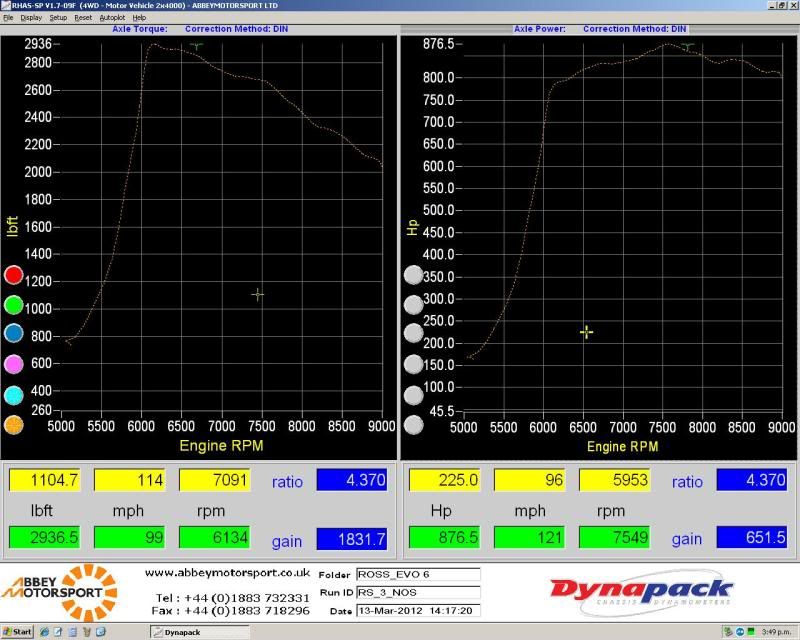Image resolution: width=800 pixels, height=640 pixels.
Task: Open the Help menu
Action: pyautogui.click(x=139, y=17)
